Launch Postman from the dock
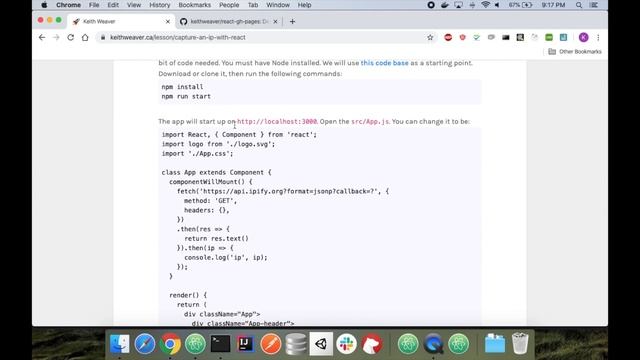 coord(271,344)
